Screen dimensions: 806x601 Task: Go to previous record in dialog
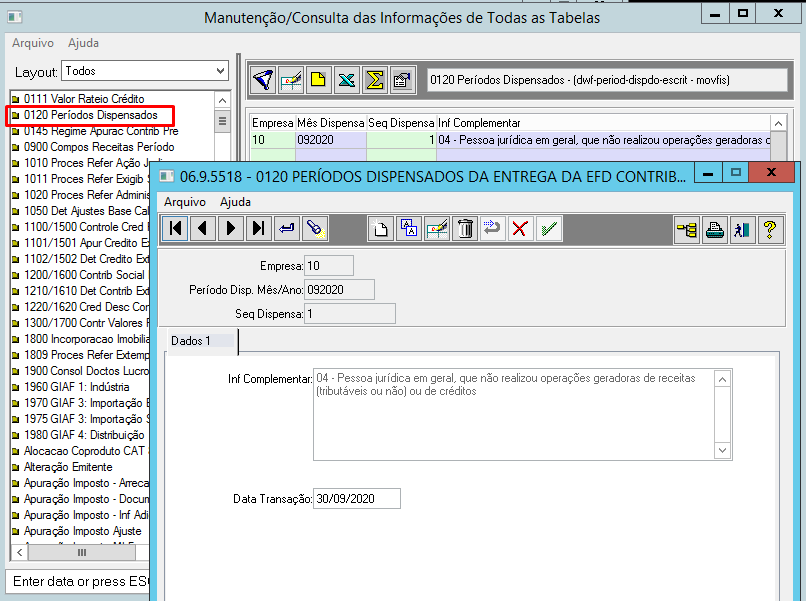203,228
